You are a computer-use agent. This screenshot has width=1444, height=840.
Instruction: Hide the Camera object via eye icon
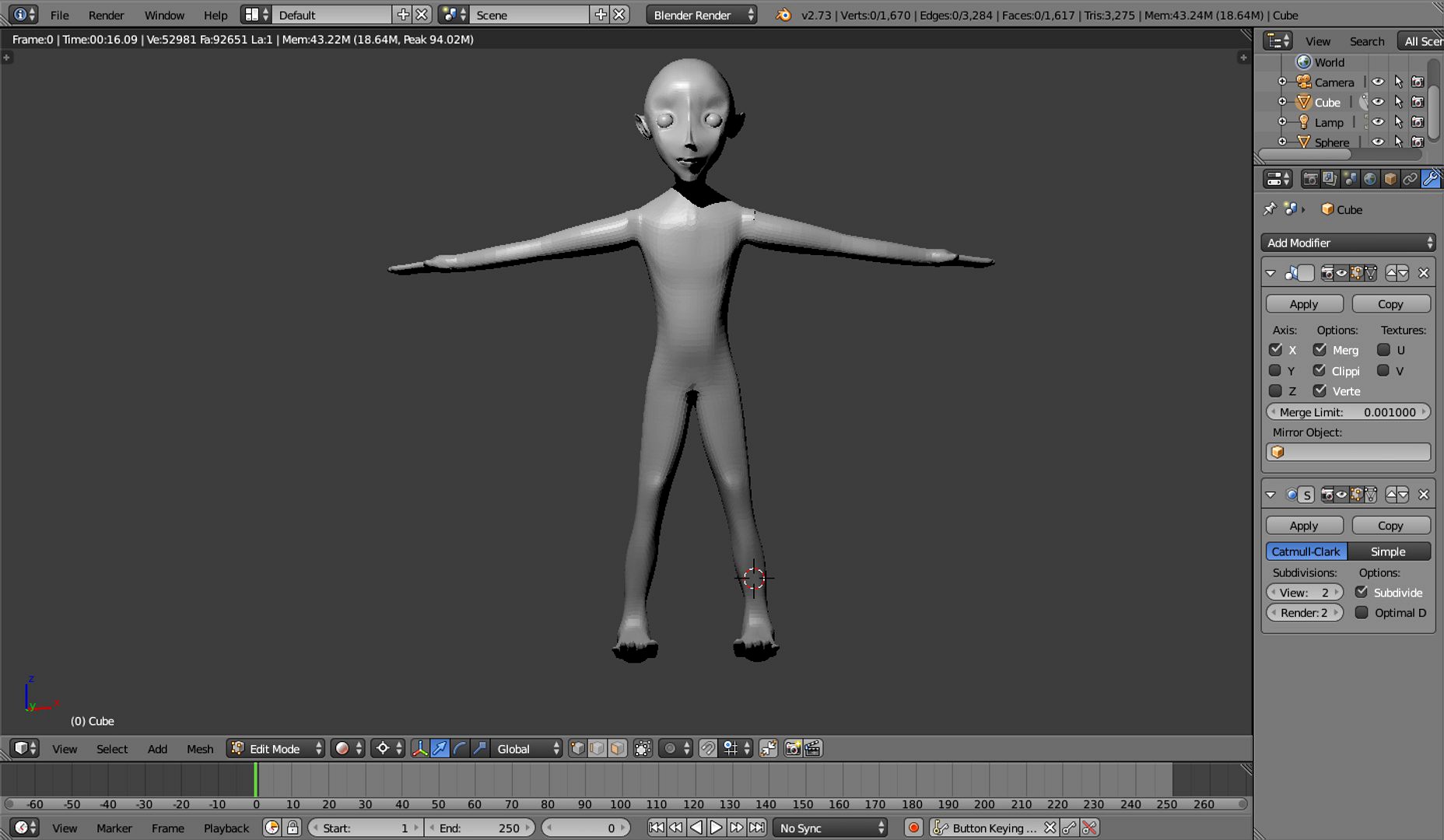[1378, 82]
